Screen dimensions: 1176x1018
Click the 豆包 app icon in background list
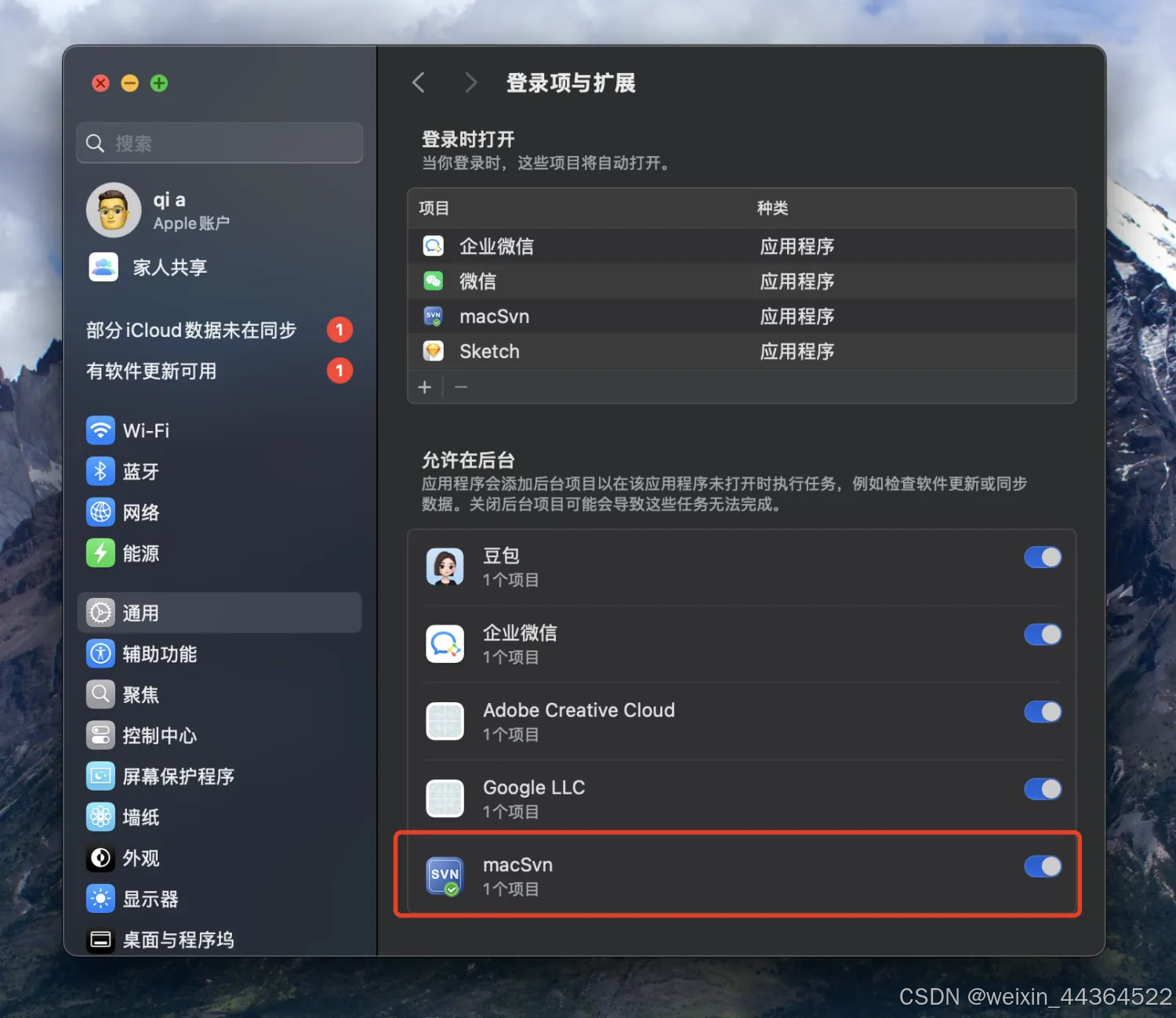(445, 567)
